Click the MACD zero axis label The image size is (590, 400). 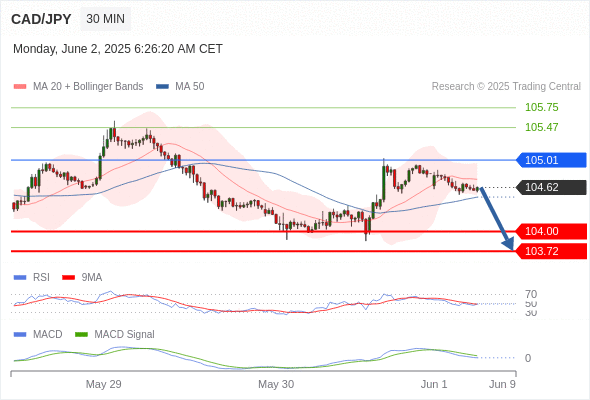[528, 358]
